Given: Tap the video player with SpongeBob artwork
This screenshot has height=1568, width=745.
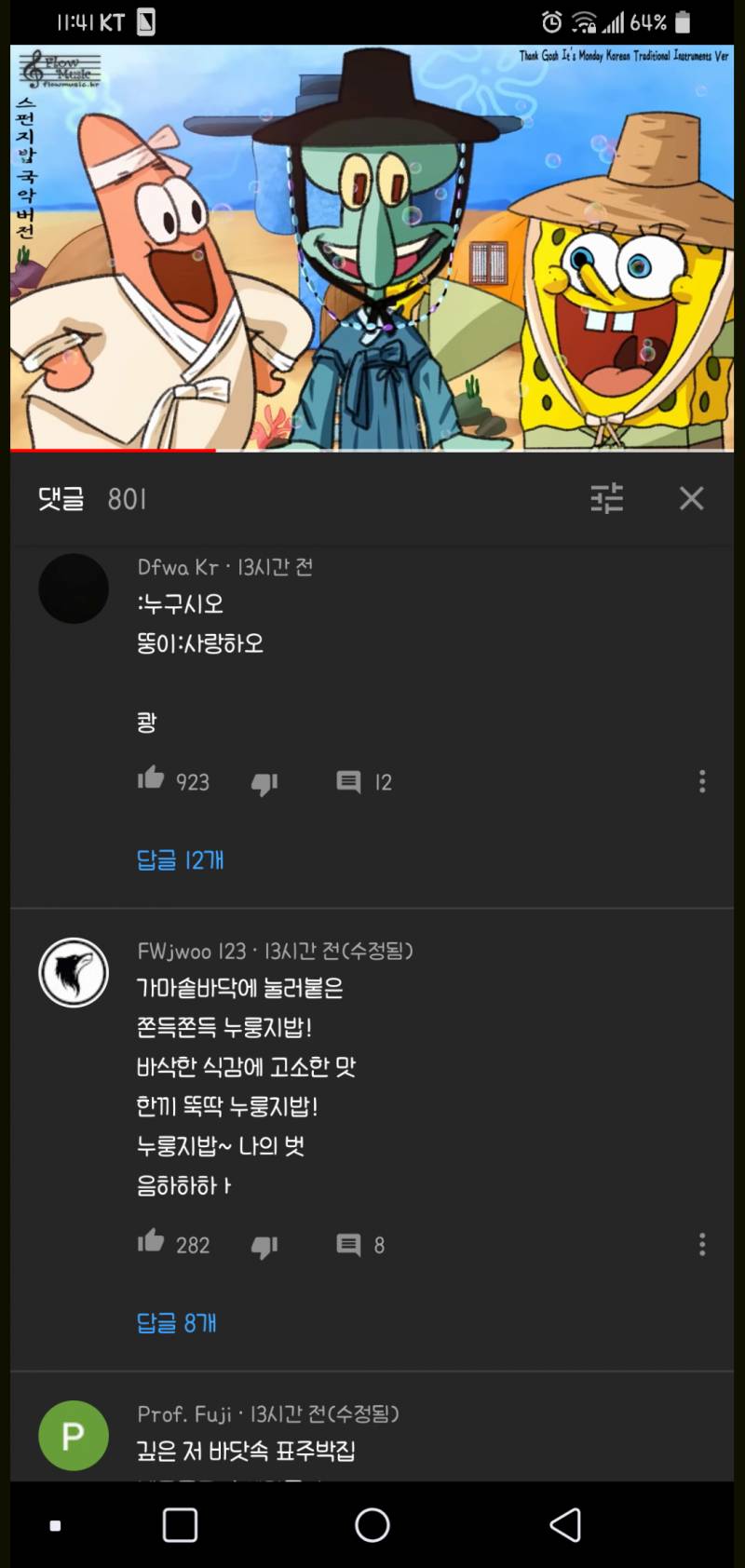Looking at the screenshot, I should pos(372,247).
